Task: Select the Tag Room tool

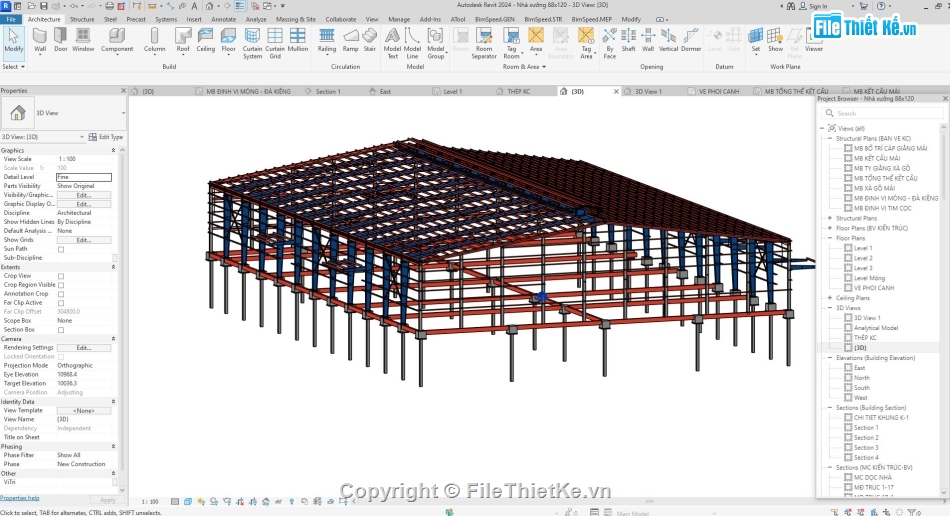Action: pyautogui.click(x=511, y=43)
